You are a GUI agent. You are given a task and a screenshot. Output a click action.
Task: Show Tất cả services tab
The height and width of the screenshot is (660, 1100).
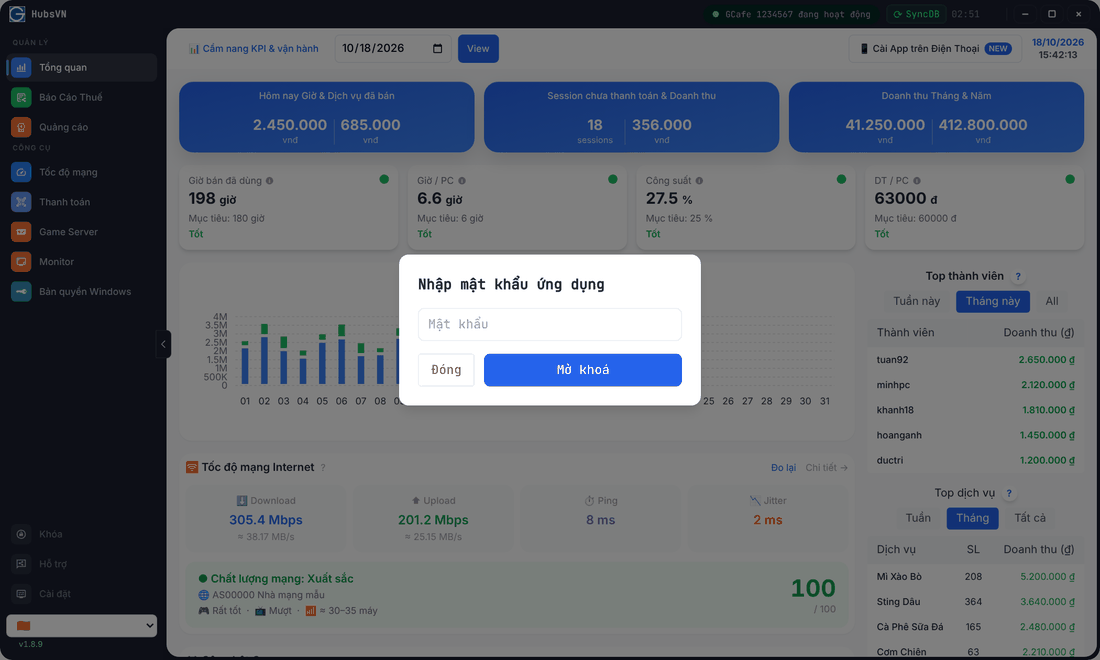[1030, 518]
